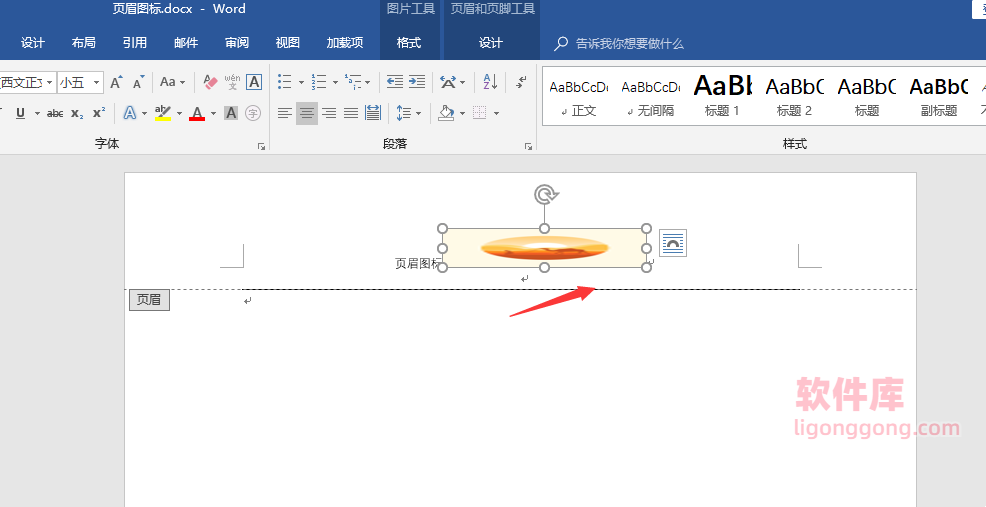Viewport: 986px width, 507px height.
Task: Toggle strikethrough text
Action: point(55,113)
